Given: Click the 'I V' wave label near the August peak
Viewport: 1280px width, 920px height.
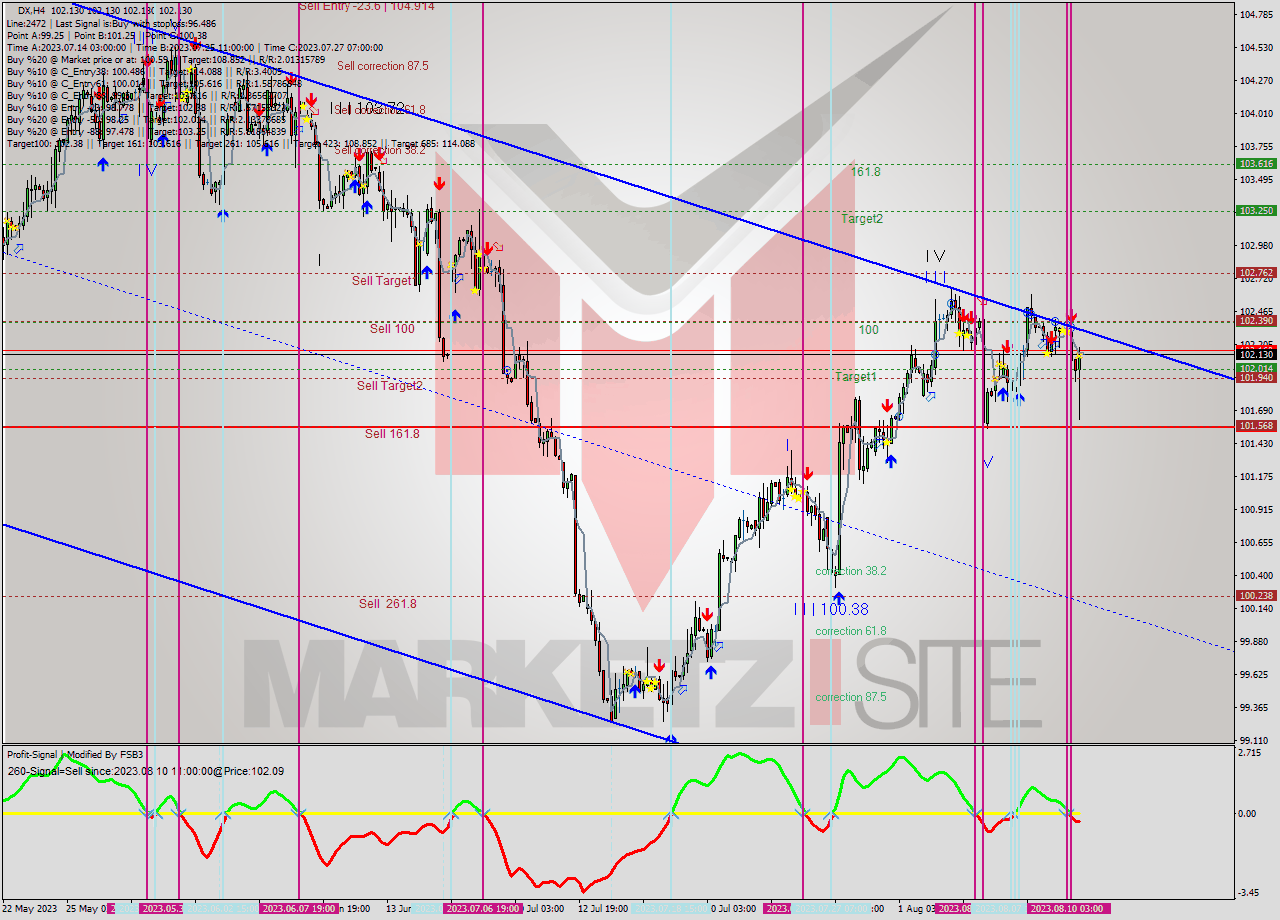Looking at the screenshot, I should point(935,255).
